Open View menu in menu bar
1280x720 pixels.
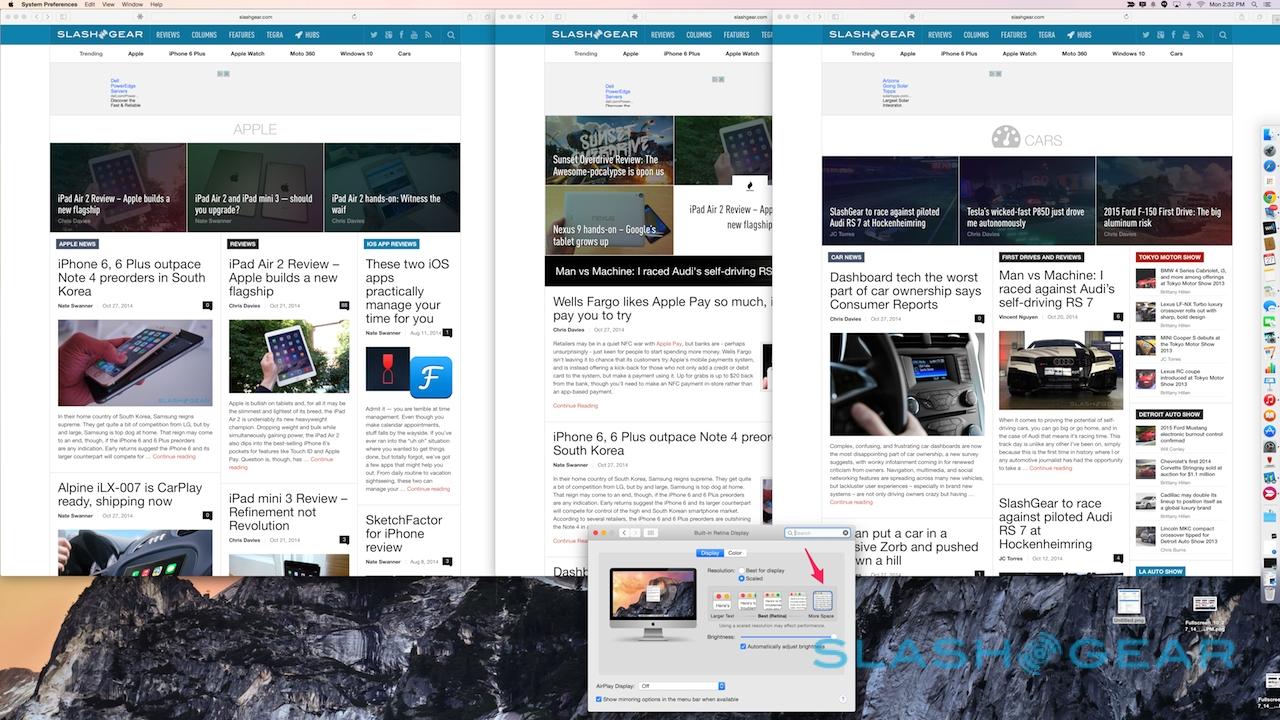click(108, 4)
